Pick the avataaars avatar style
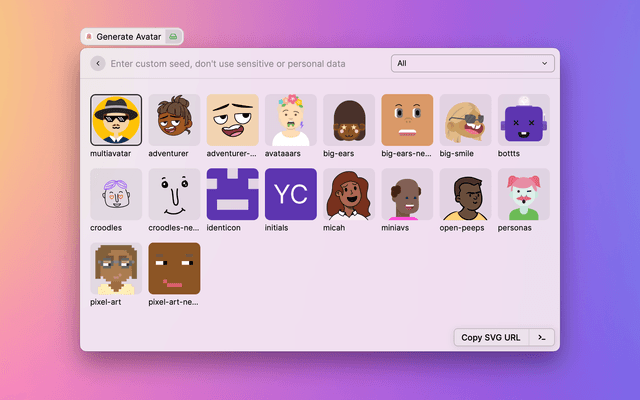This screenshot has height=400, width=640. (290, 120)
